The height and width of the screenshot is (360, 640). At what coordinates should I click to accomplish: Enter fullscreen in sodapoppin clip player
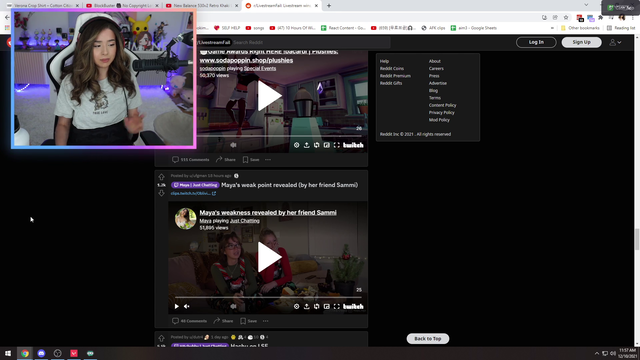[x=337, y=145]
